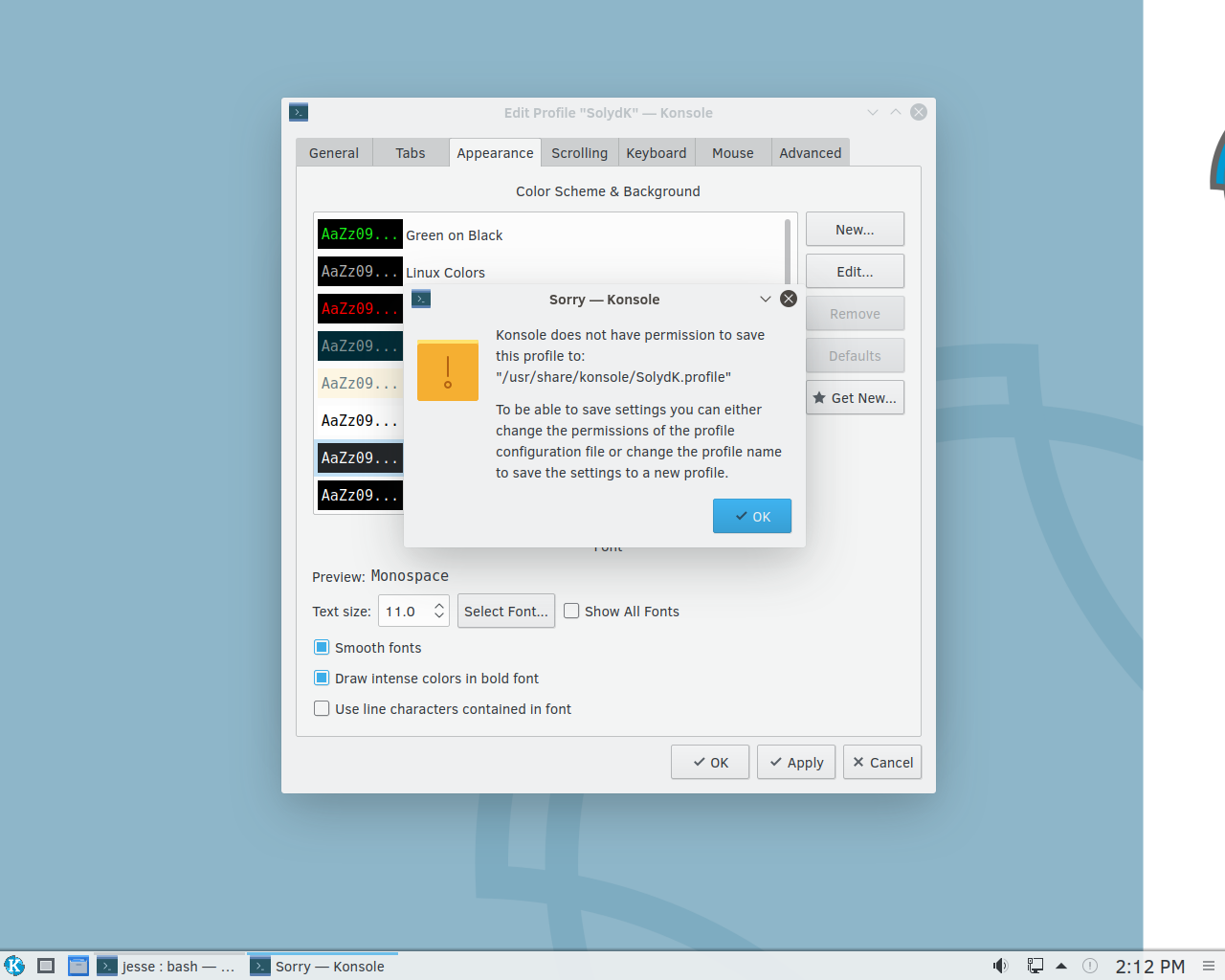Select the Advanced tab
This screenshot has height=980, width=1225.
[x=811, y=153]
